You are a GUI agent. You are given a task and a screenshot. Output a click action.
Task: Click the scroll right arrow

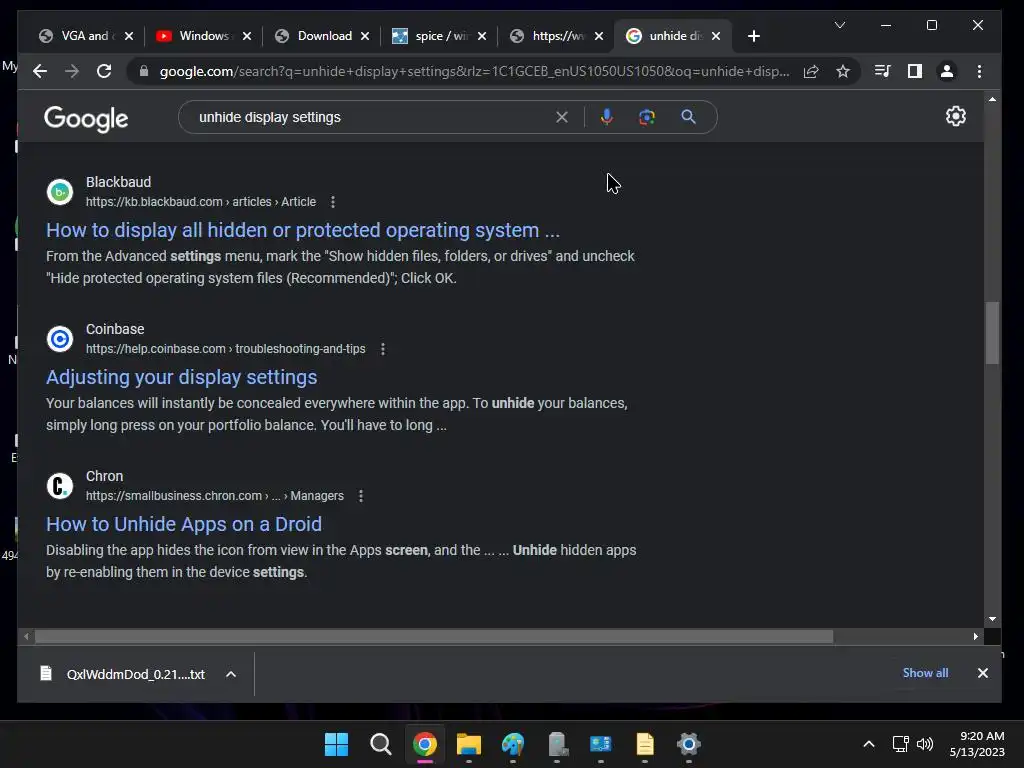976,636
